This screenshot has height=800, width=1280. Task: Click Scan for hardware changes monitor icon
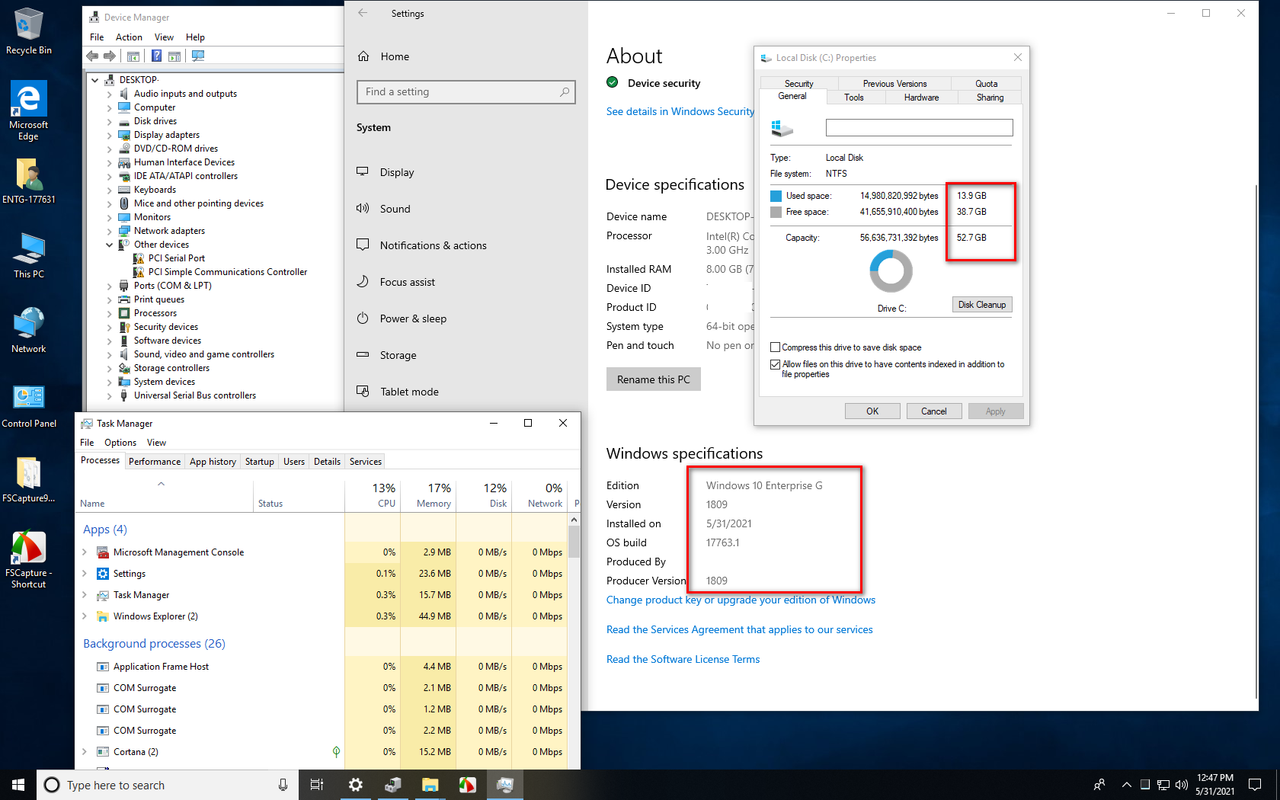(197, 56)
